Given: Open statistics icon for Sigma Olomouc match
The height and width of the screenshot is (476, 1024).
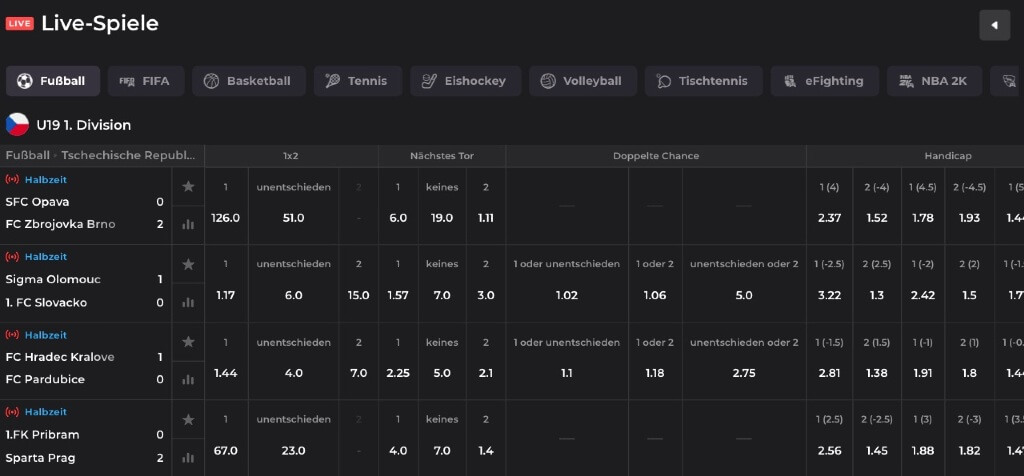Looking at the screenshot, I should pos(188,302).
